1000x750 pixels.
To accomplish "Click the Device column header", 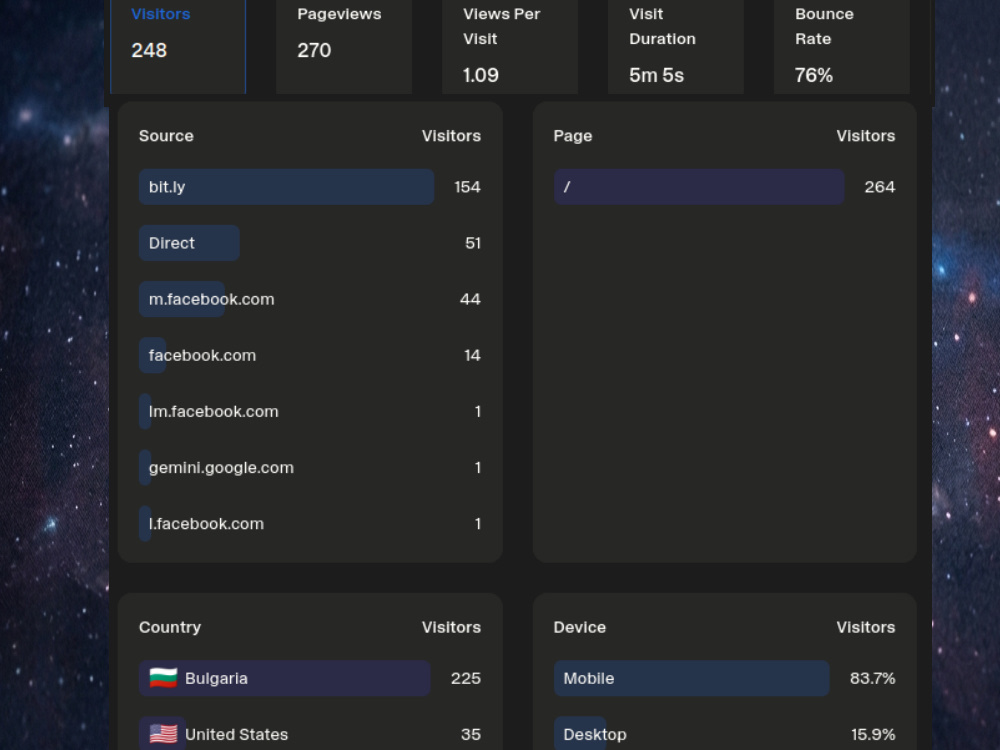I will tap(580, 628).
